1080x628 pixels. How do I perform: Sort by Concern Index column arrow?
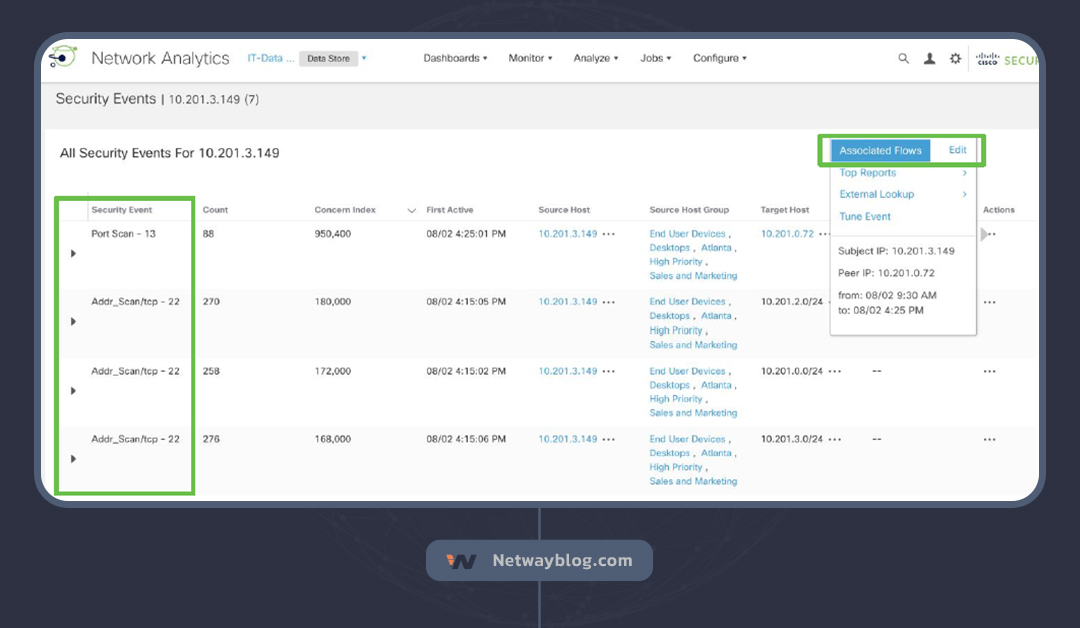411,211
